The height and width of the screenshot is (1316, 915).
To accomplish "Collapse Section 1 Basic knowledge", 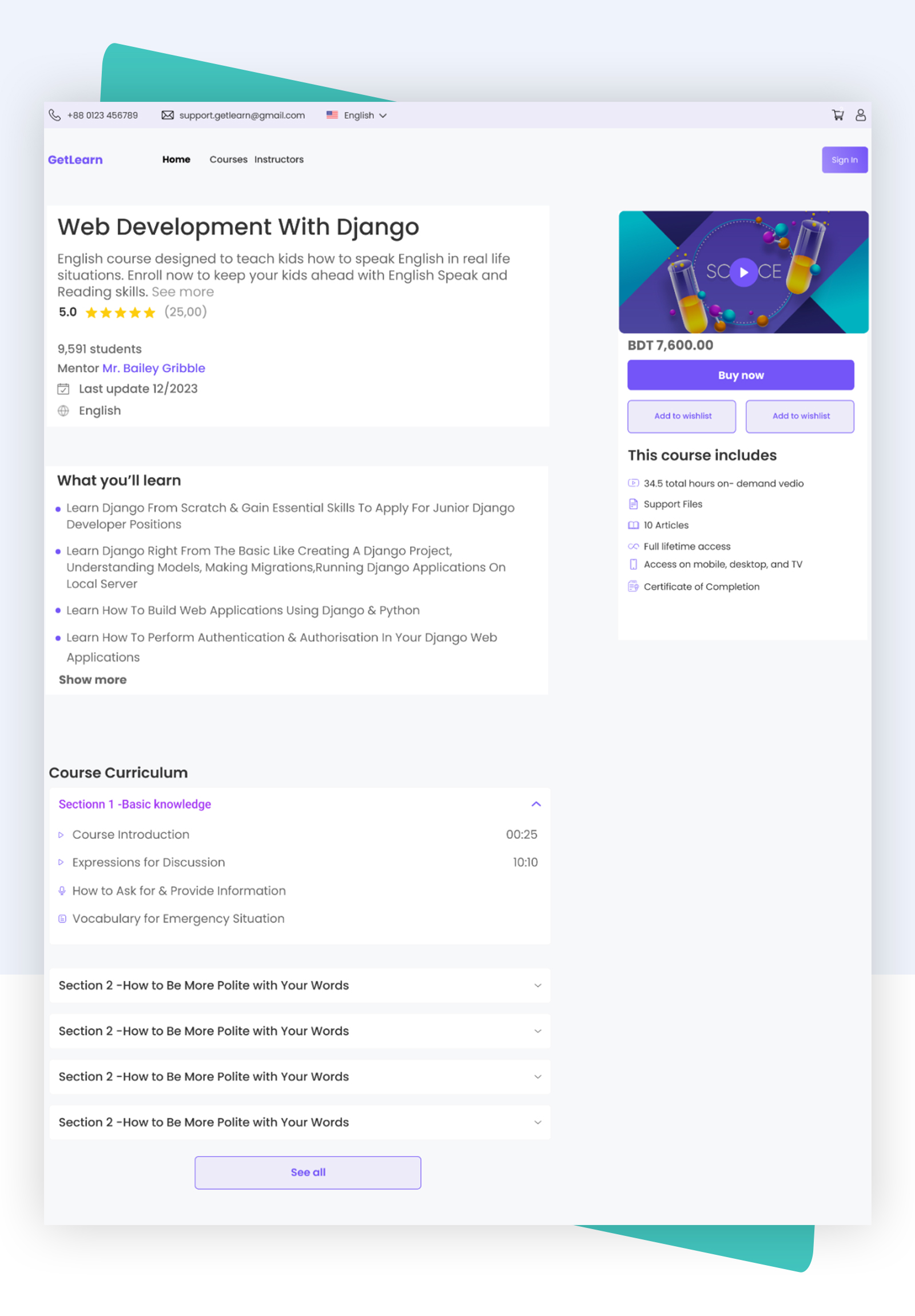I will (536, 804).
